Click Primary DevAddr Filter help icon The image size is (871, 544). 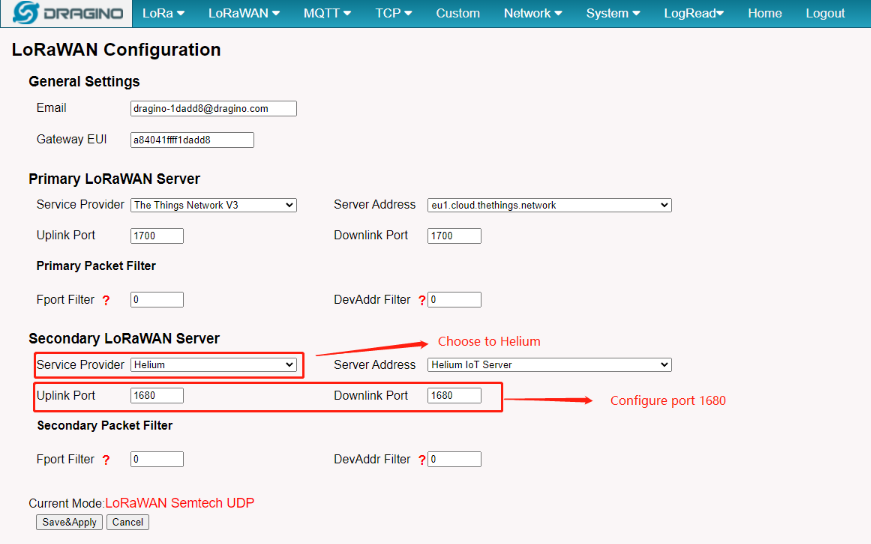(422, 301)
